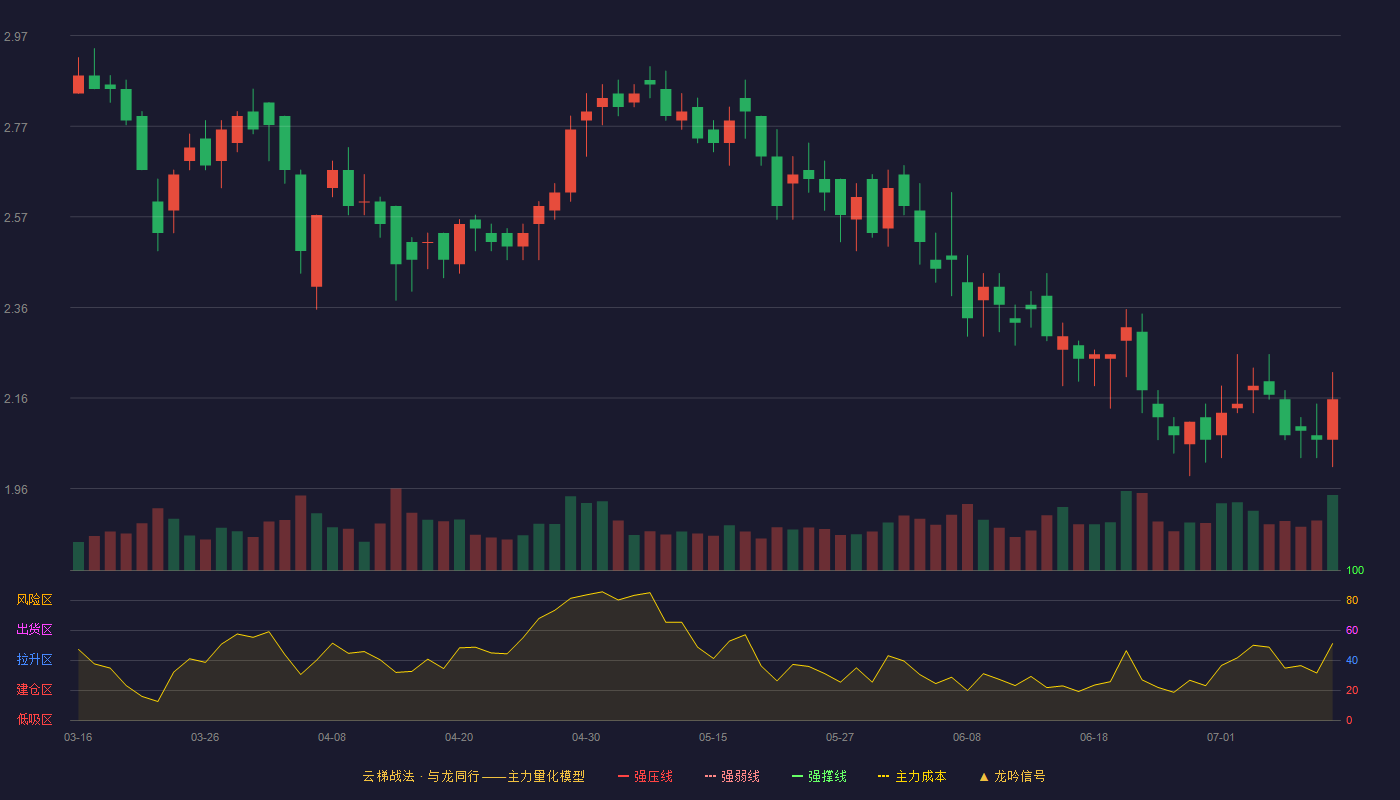Hide the 强压线 series via legend text
Viewport: 1400px width, 800px height.
pyautogui.click(x=653, y=776)
